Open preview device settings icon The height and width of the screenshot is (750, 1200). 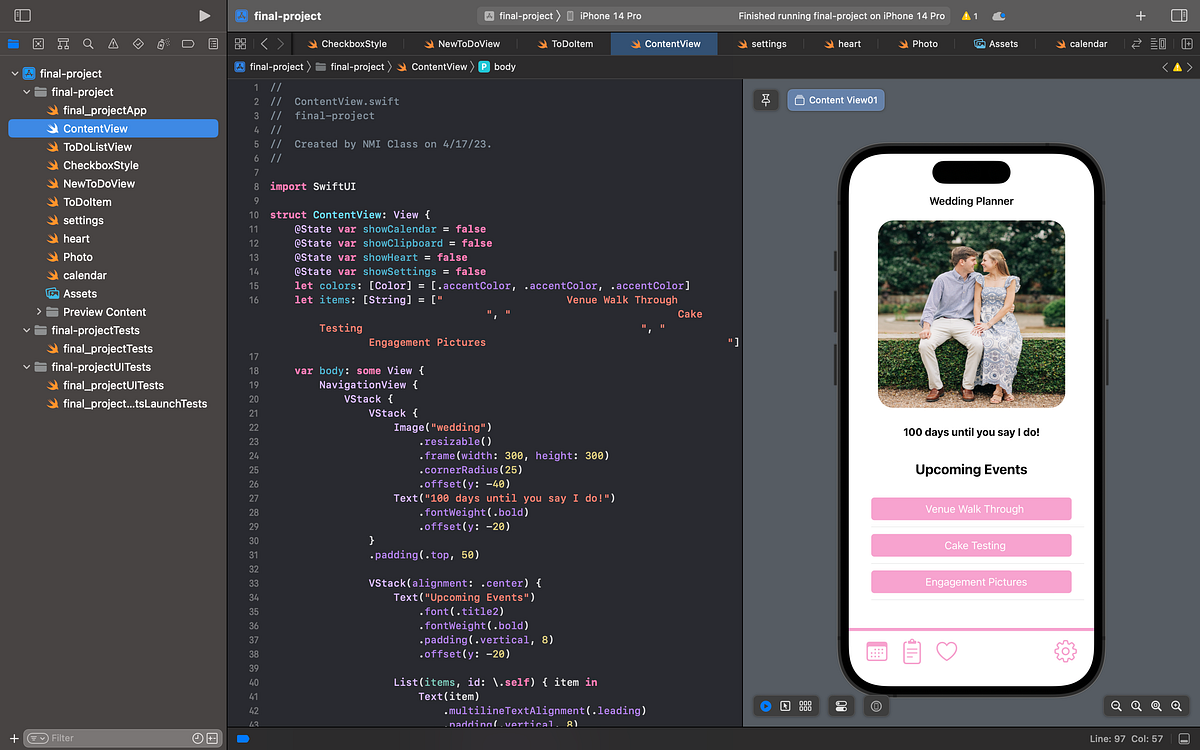[841, 706]
